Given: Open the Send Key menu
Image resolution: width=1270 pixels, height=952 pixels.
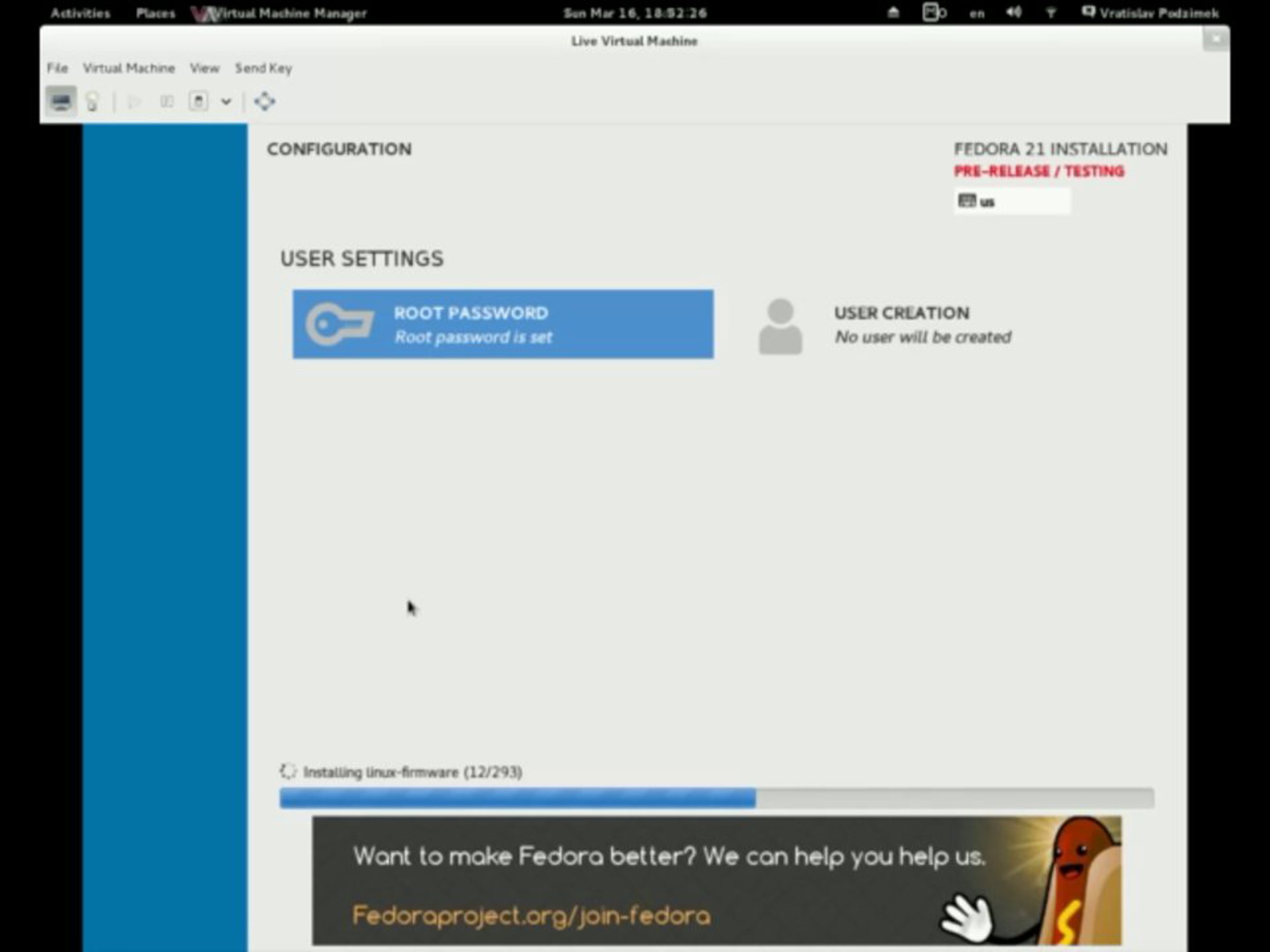Looking at the screenshot, I should [x=264, y=68].
